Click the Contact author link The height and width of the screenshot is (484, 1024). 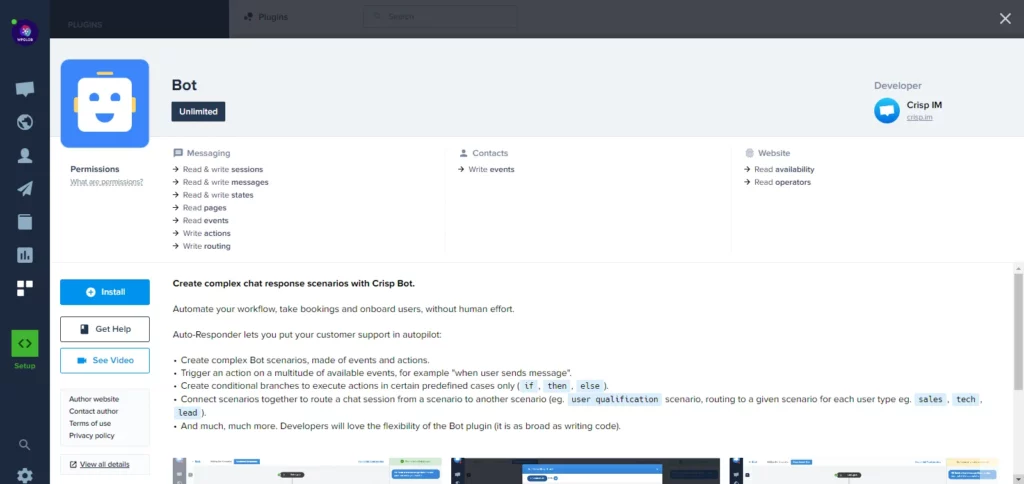pos(93,411)
